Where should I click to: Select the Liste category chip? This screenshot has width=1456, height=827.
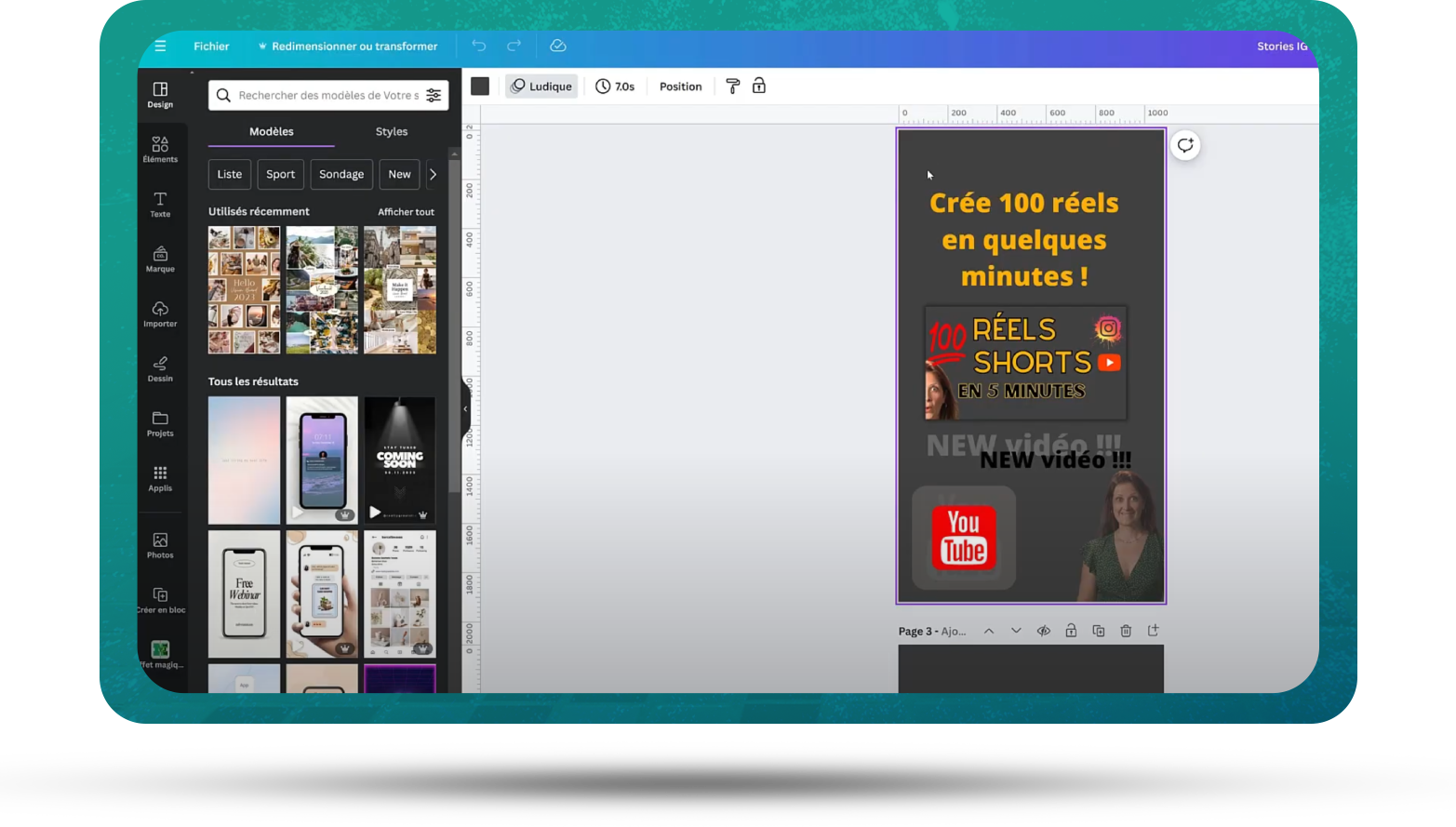[x=230, y=174]
